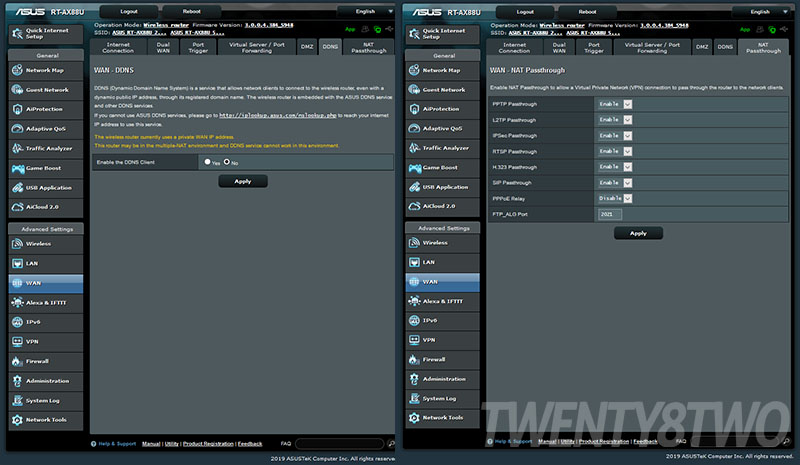Viewport: 800px width, 465px height.
Task: Open Guest Network in left window sidebar
Action: tap(46, 90)
